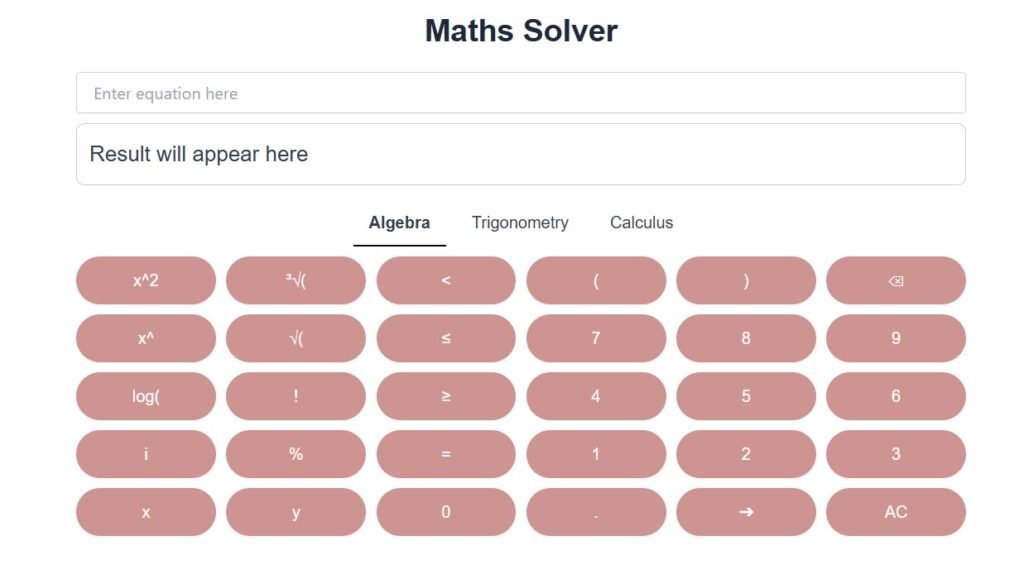Click the right arrow key
Screen dimensions: 1024x579
745,512
